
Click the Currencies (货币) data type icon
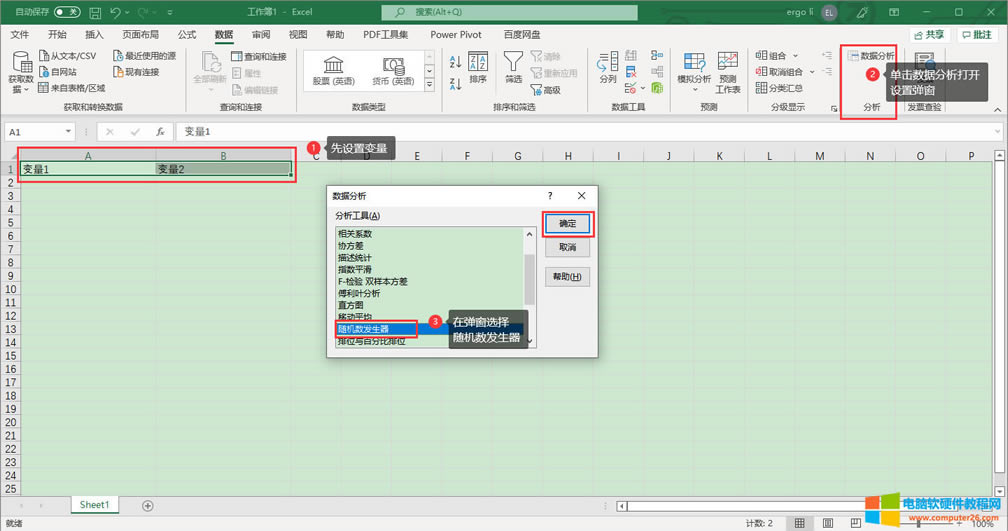(393, 67)
